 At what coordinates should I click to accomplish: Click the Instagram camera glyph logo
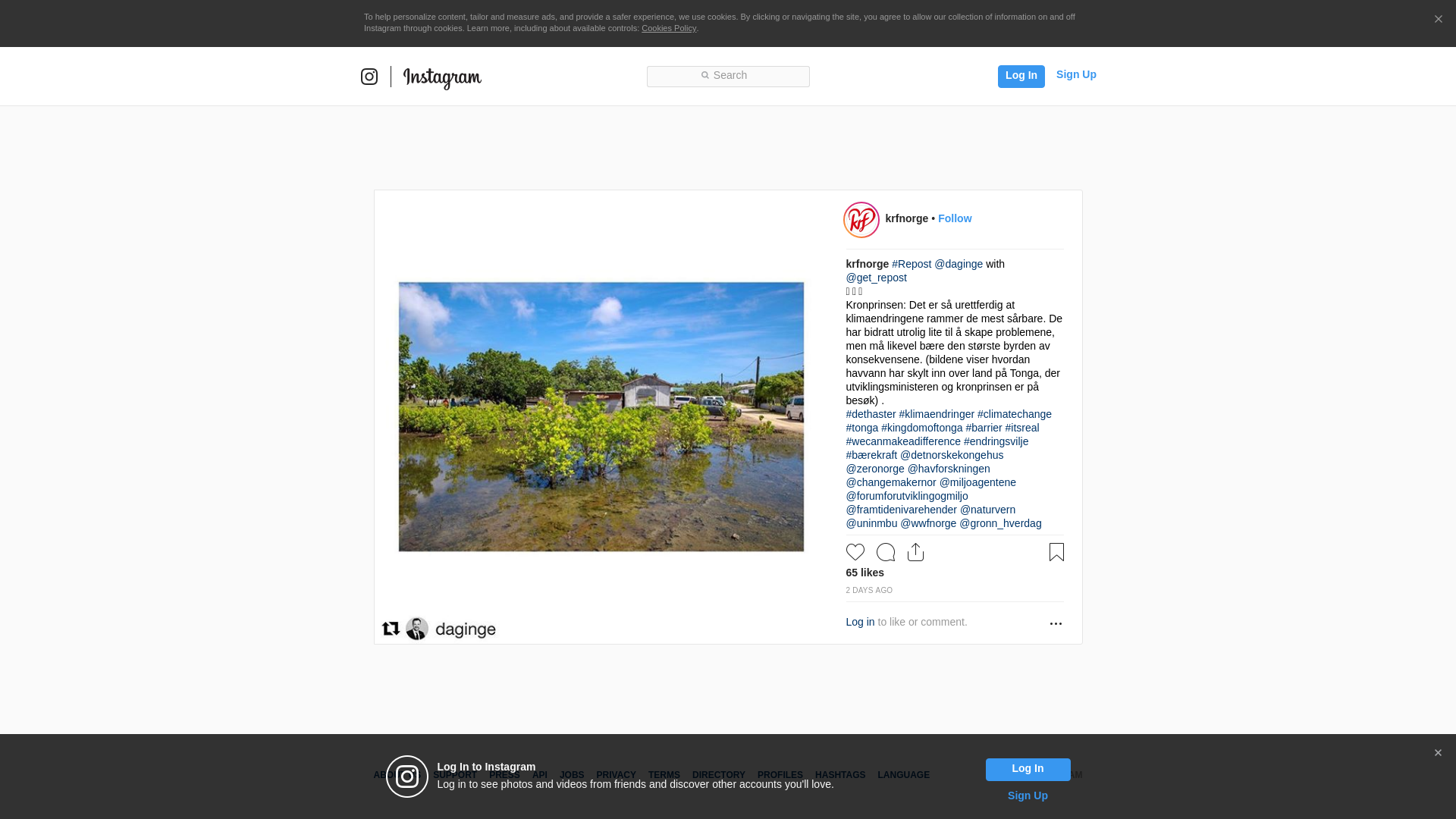369,77
